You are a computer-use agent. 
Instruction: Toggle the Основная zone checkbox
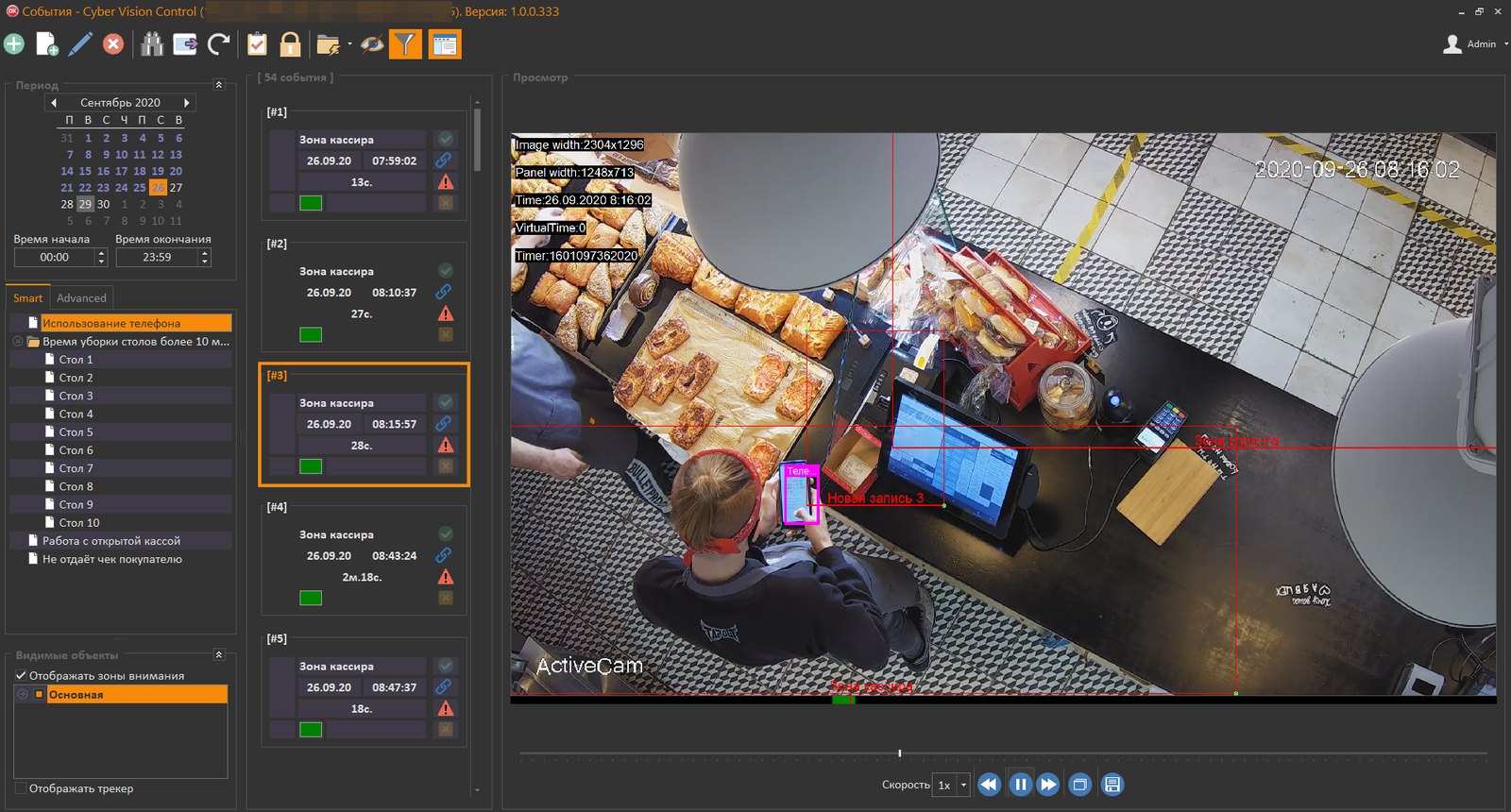point(39,694)
